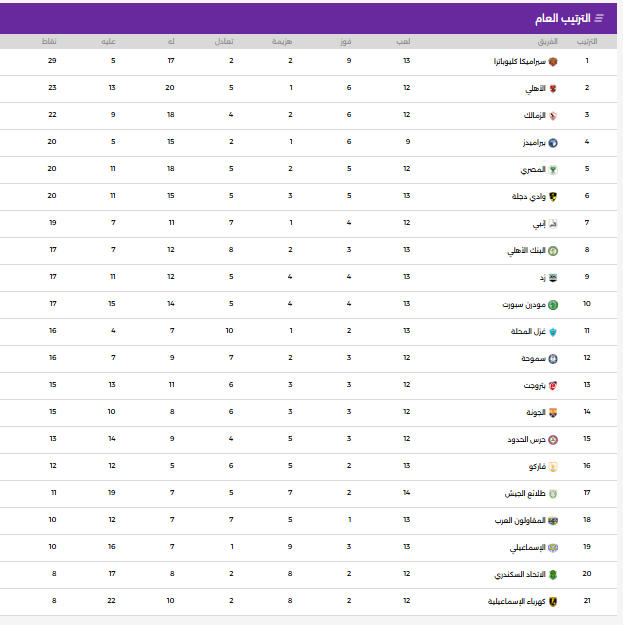Viewport: 623px width, 625px height.
Task: Click the ENPPI club logo
Action: coord(553,224)
